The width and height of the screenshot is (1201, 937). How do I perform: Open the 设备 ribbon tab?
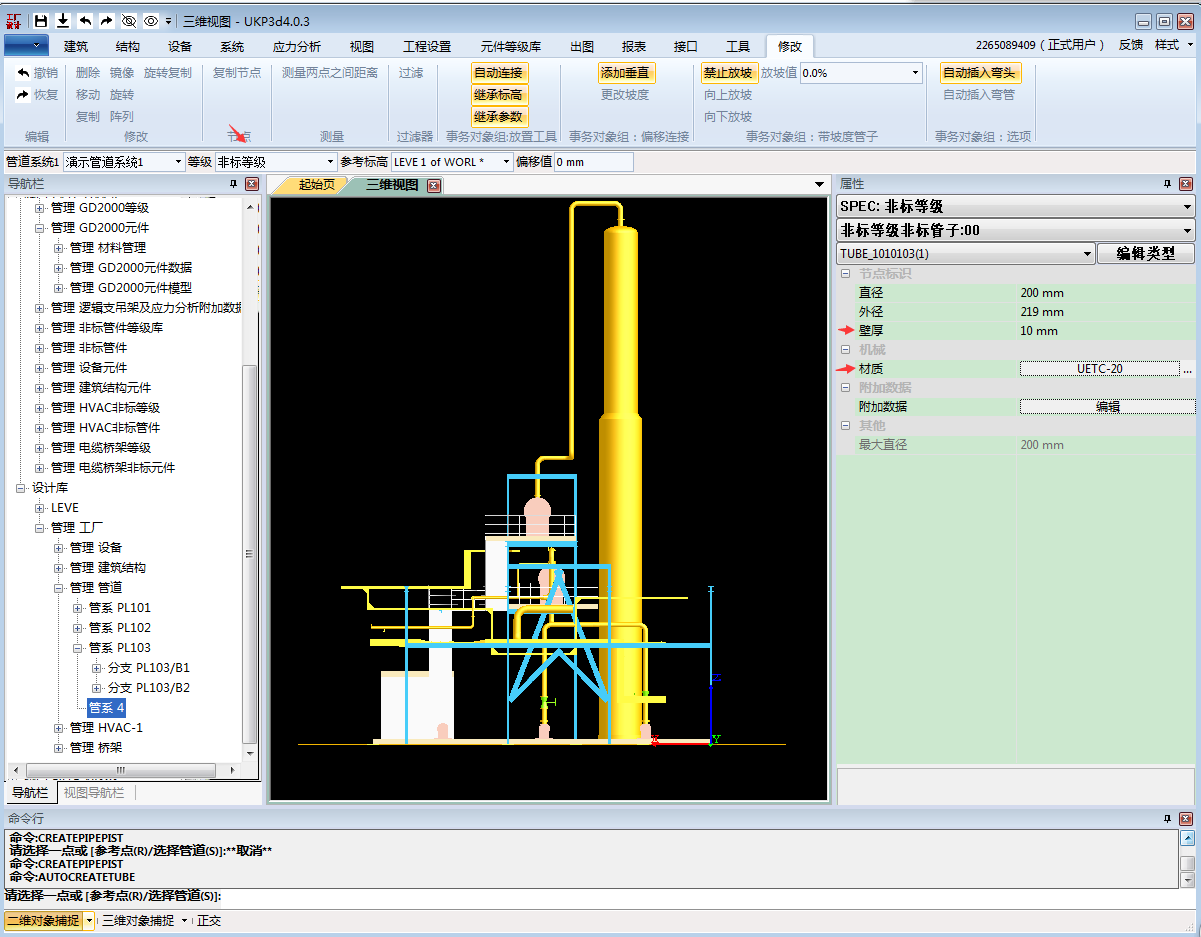(x=180, y=46)
